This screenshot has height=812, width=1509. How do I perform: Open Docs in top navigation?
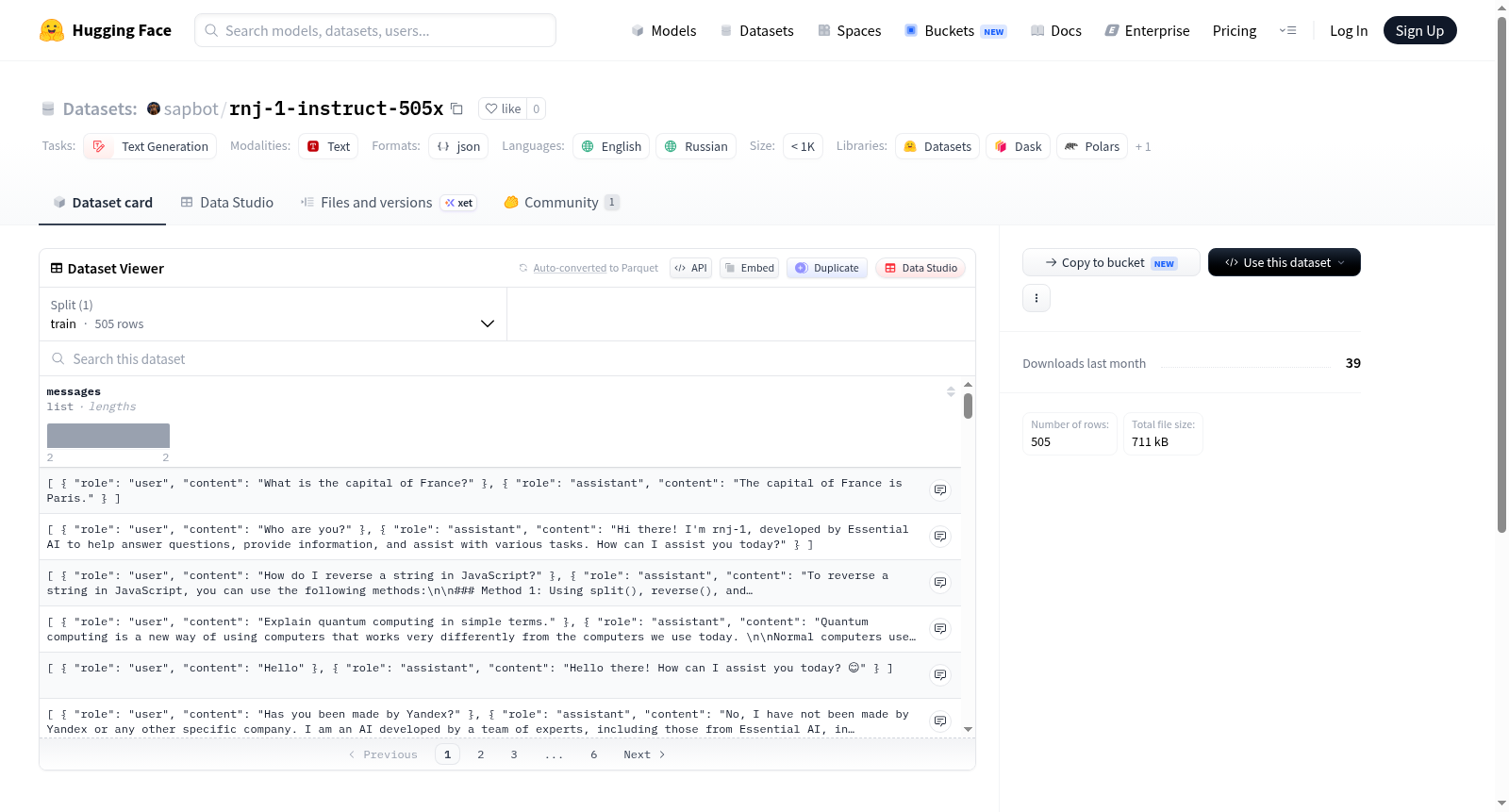[1056, 30]
